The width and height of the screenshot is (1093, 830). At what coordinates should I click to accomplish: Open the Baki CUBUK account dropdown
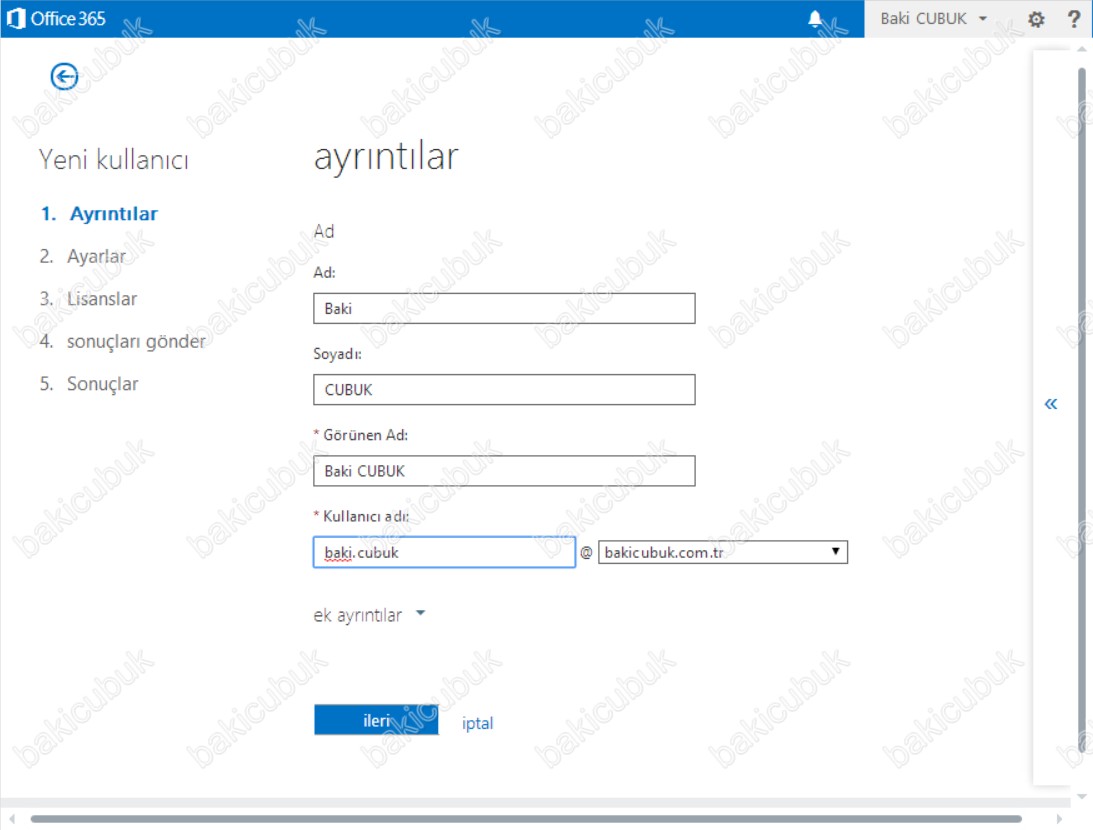[933, 19]
